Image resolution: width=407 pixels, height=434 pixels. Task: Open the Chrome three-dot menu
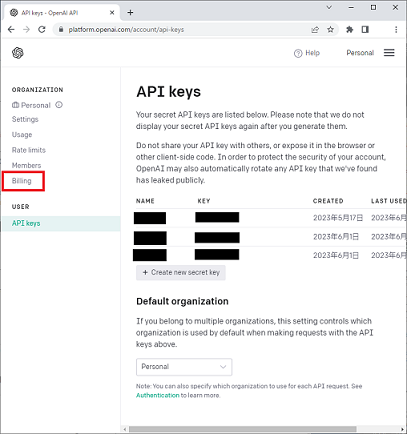[396, 30]
